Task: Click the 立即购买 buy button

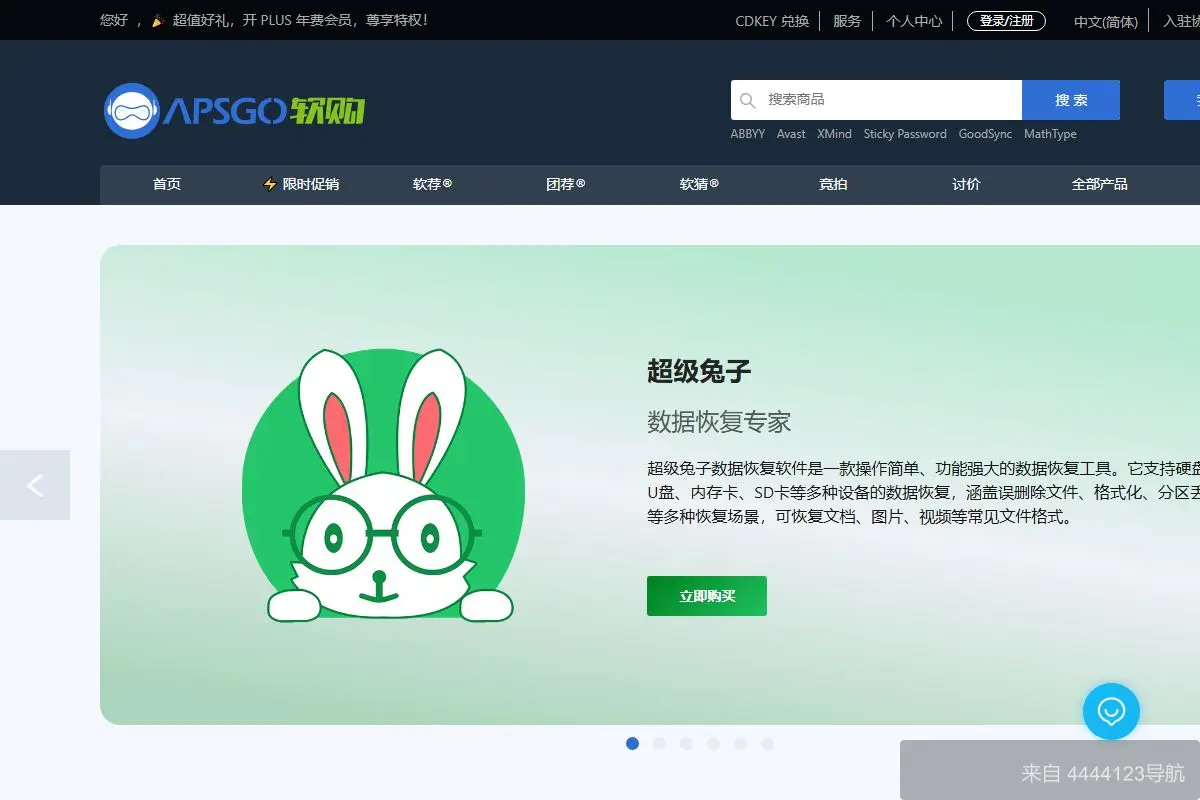Action: pyautogui.click(x=706, y=595)
